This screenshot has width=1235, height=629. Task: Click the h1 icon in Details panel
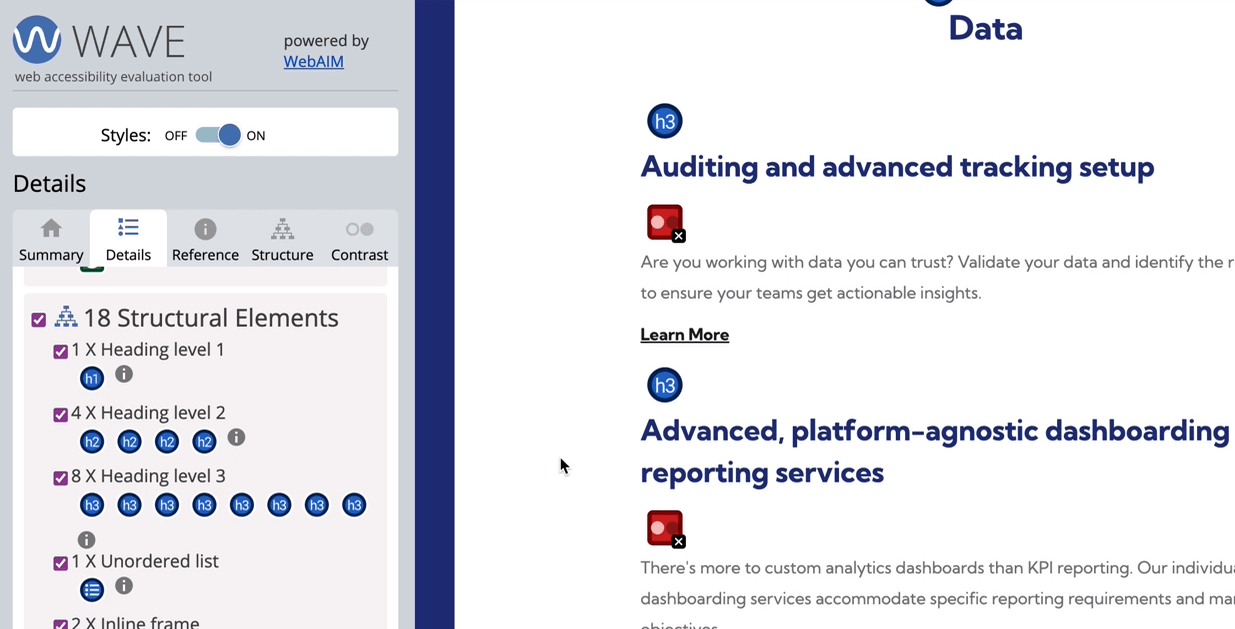[92, 378]
